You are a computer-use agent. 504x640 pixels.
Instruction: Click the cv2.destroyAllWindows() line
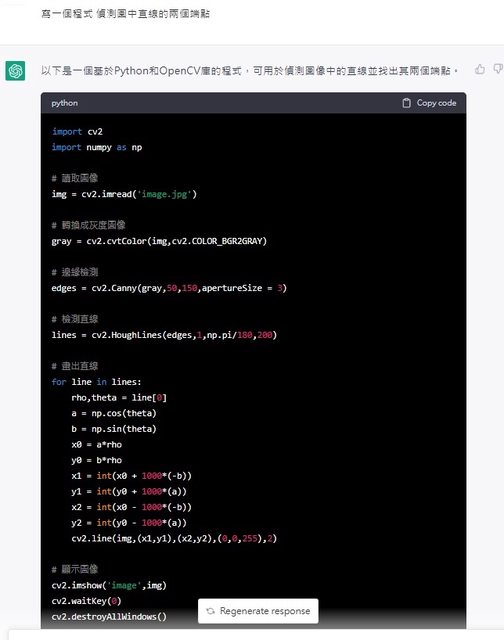click(x=109, y=616)
